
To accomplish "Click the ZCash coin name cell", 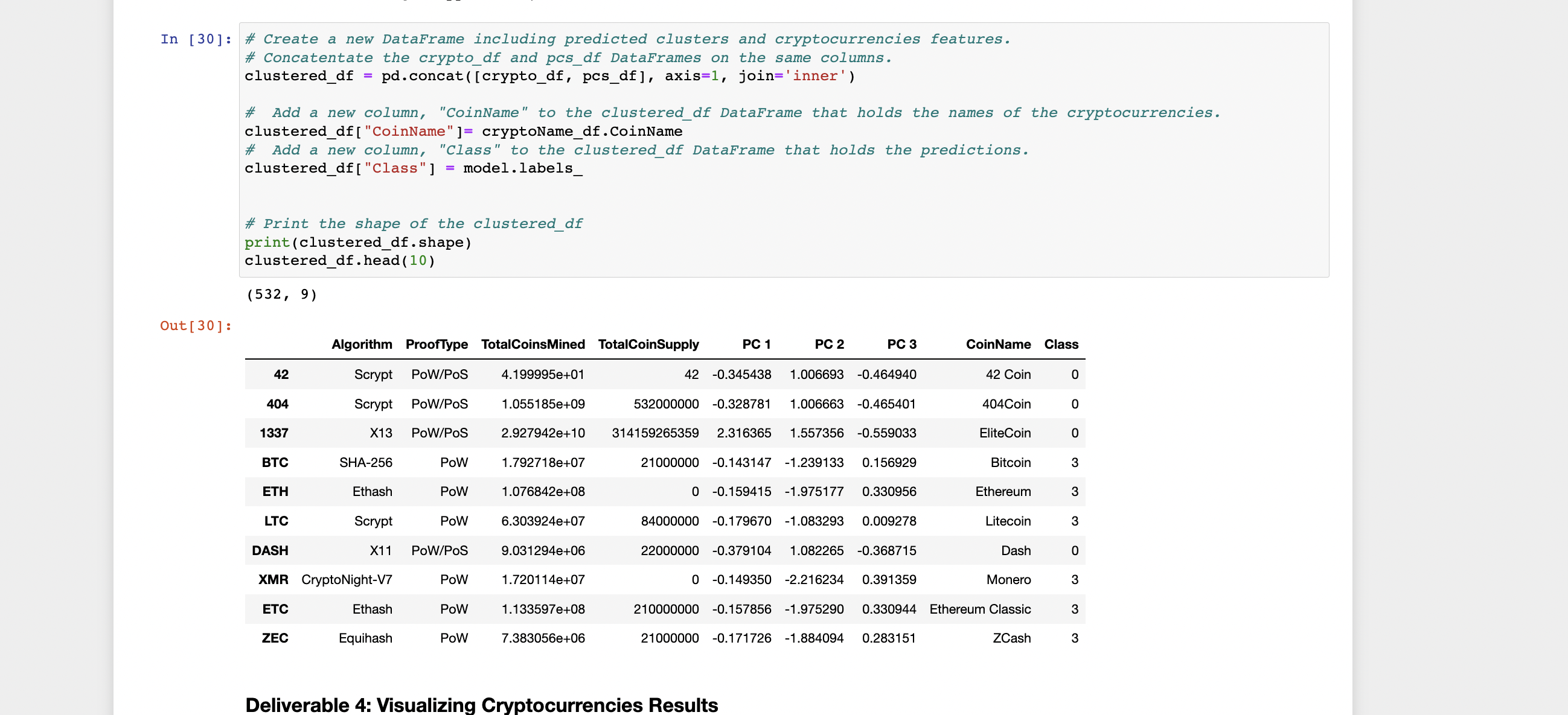I will pyautogui.click(x=1012, y=638).
